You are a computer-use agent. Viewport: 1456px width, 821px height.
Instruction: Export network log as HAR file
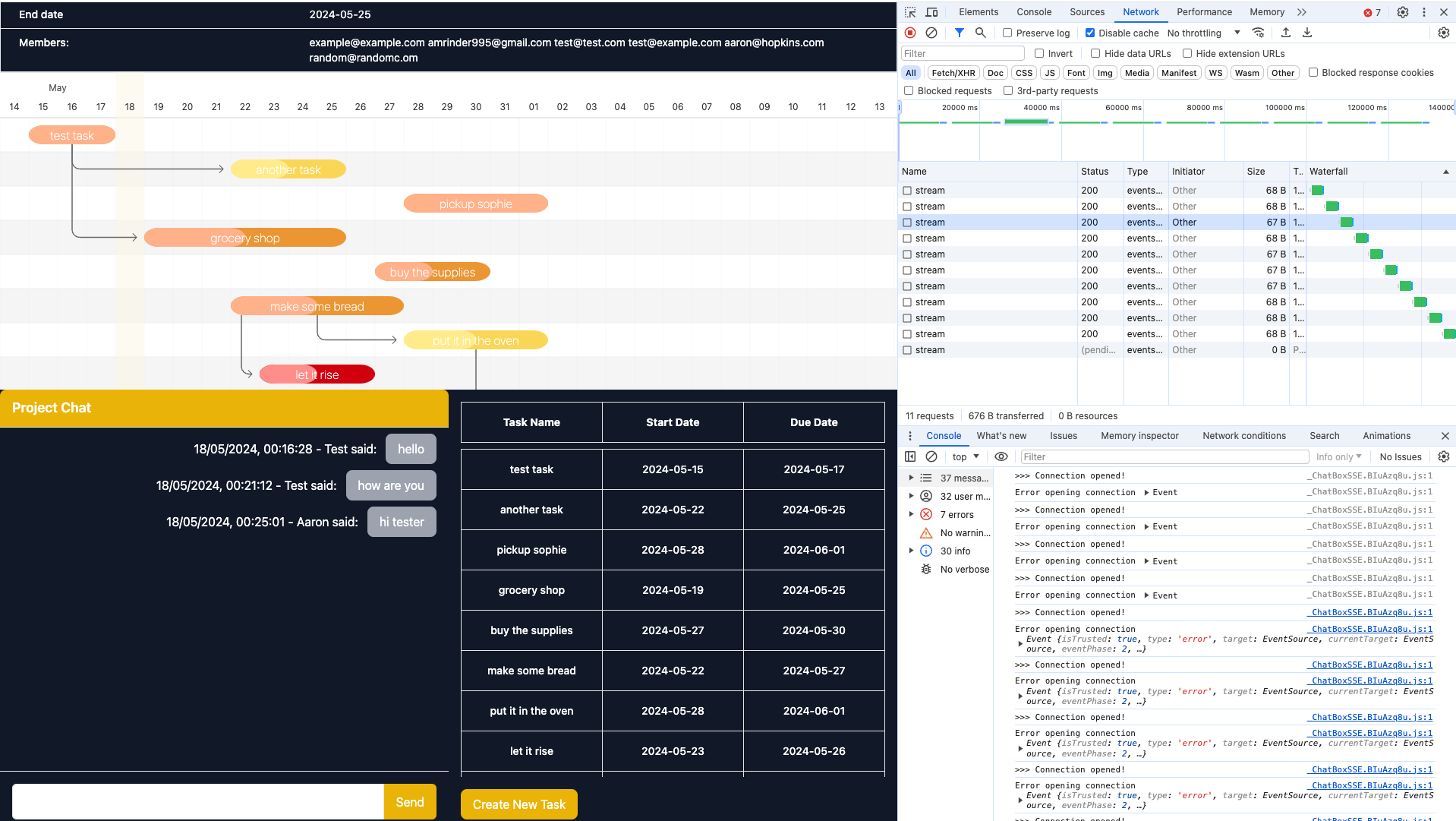coord(1306,33)
